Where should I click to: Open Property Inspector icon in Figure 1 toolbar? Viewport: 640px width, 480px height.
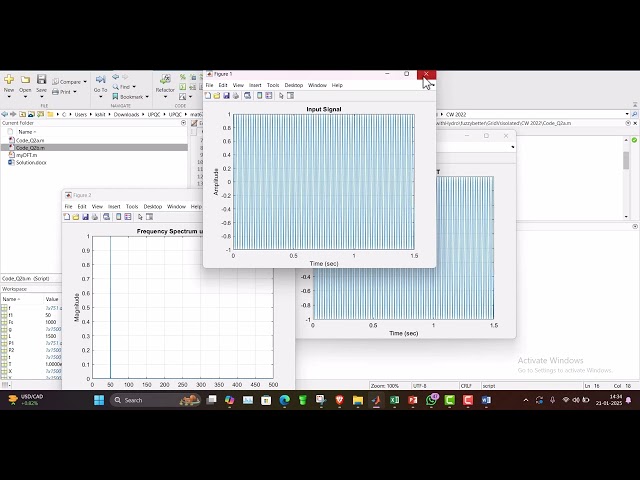pyautogui.click(x=290, y=96)
